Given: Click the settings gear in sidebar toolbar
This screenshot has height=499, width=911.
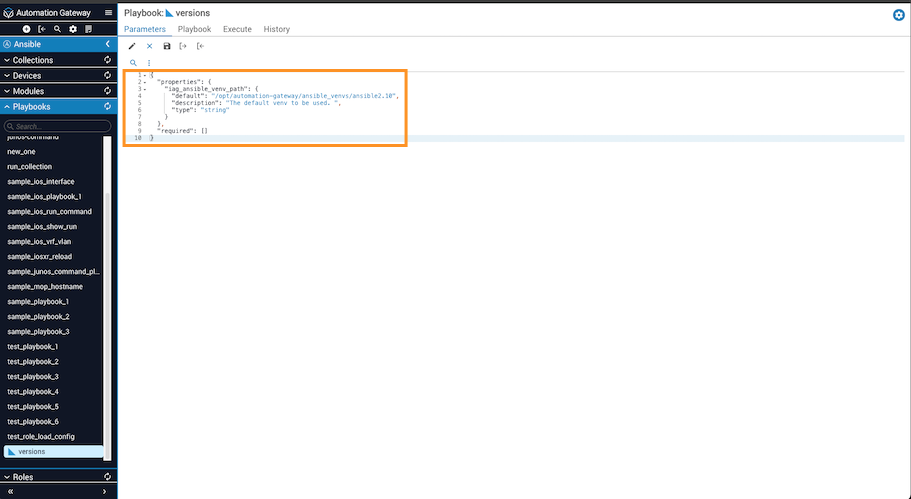Looking at the screenshot, I should [73, 29].
